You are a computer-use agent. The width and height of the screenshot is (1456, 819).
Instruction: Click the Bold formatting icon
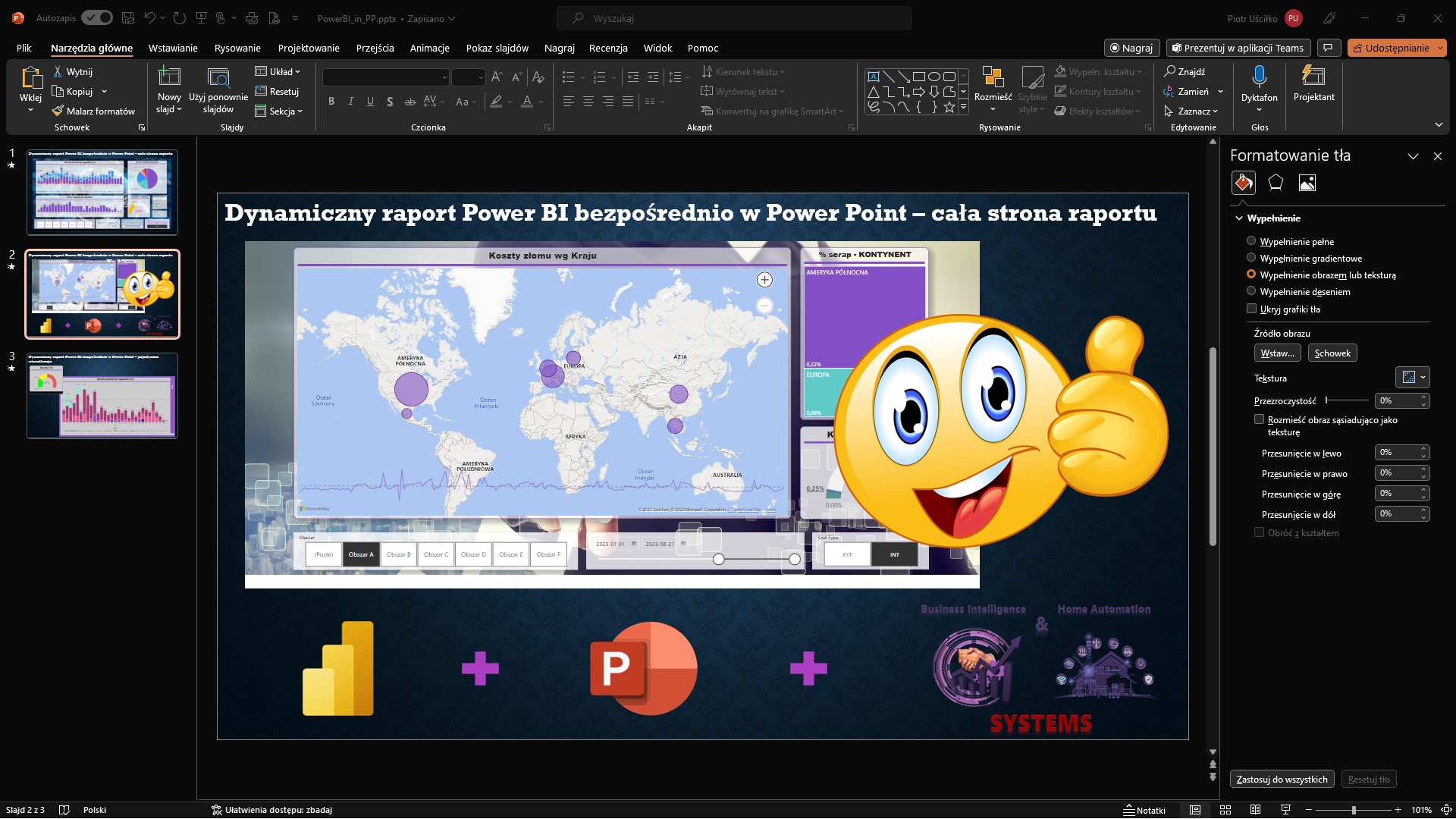coord(331,102)
